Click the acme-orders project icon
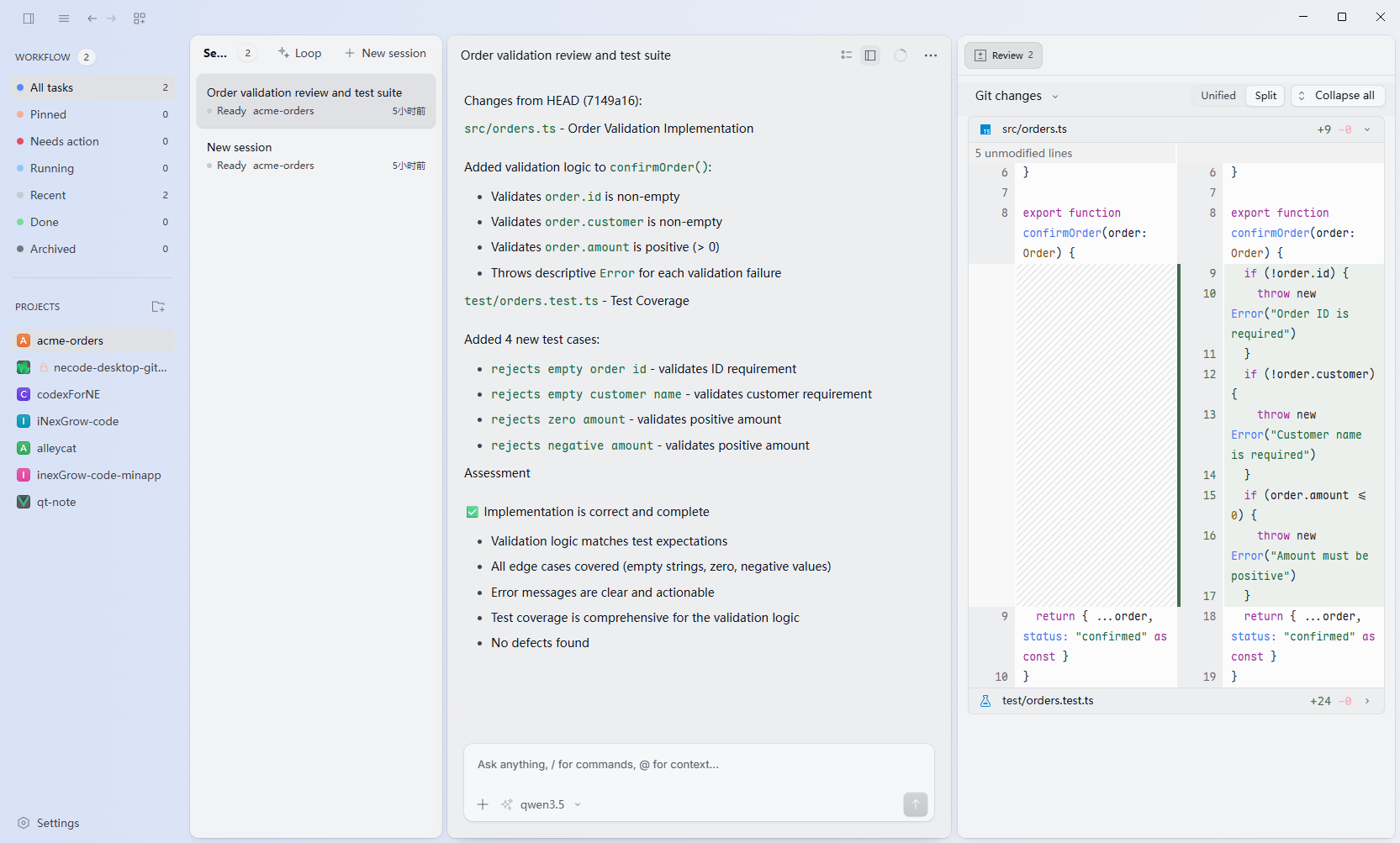The image size is (1400, 843). [24, 340]
